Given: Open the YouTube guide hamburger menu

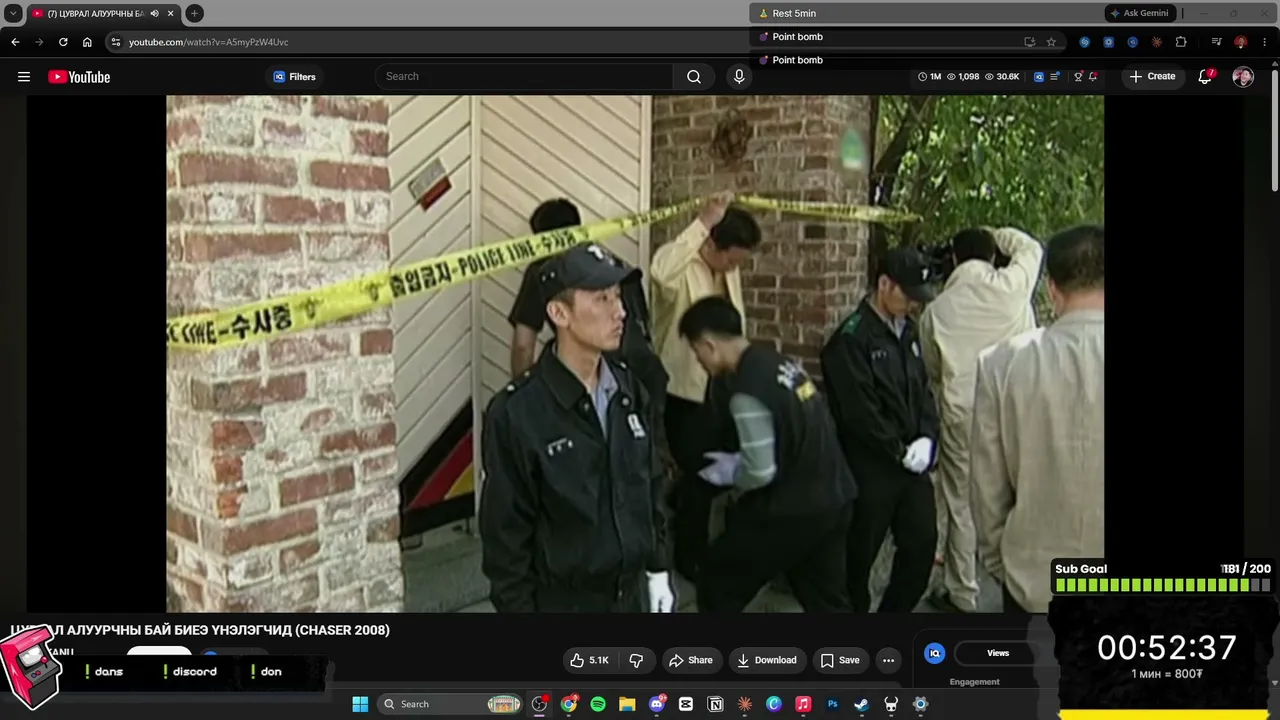Looking at the screenshot, I should pos(24,77).
